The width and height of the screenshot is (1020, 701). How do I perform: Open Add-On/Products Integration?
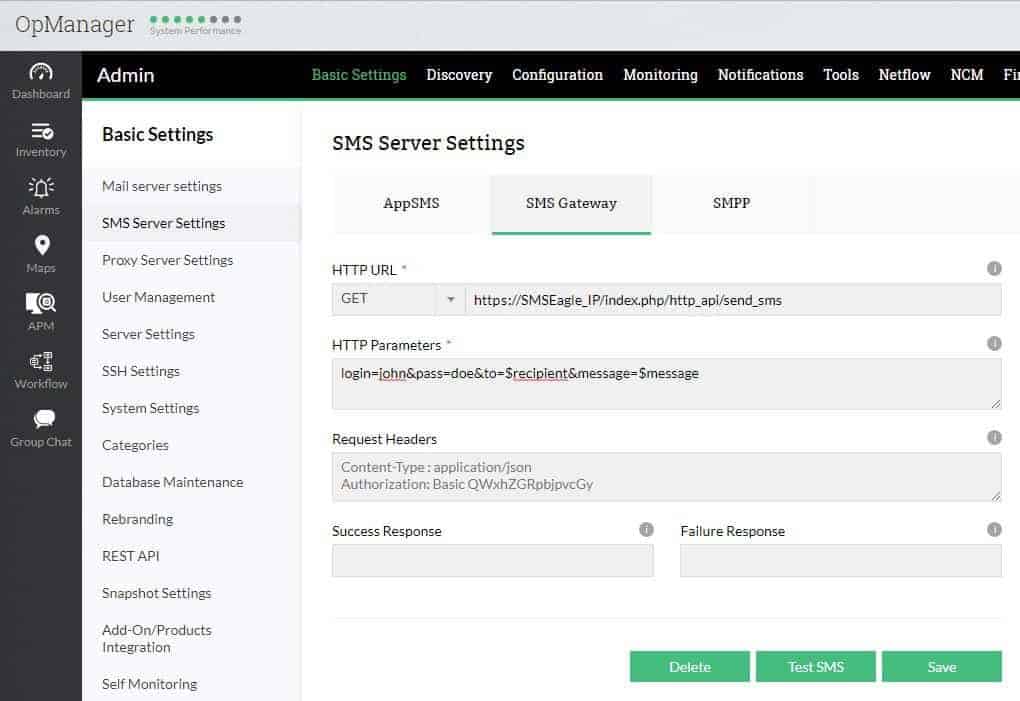click(157, 639)
